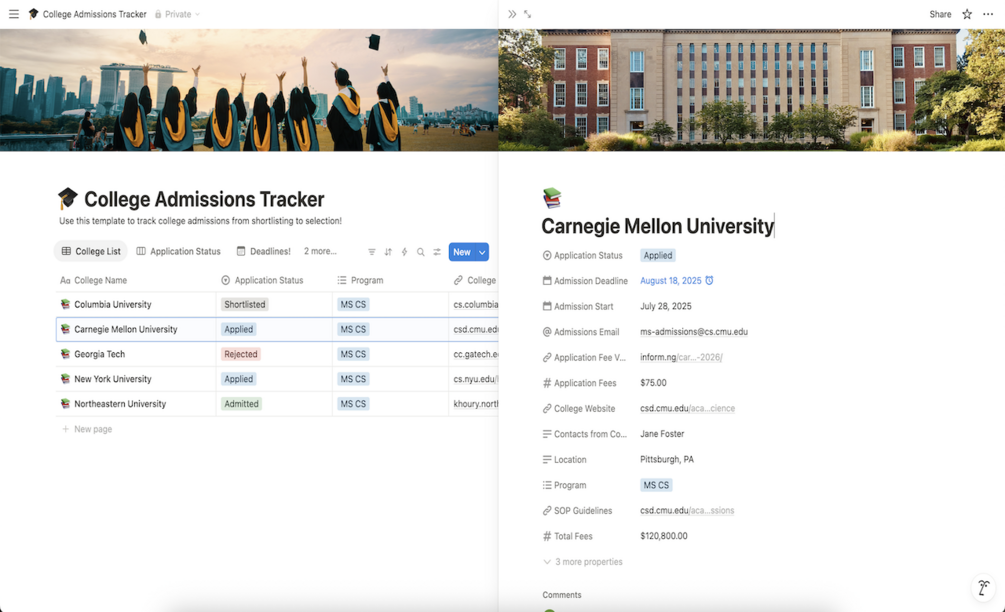Open Rejected status cell for Georgia Tech

click(x=240, y=354)
